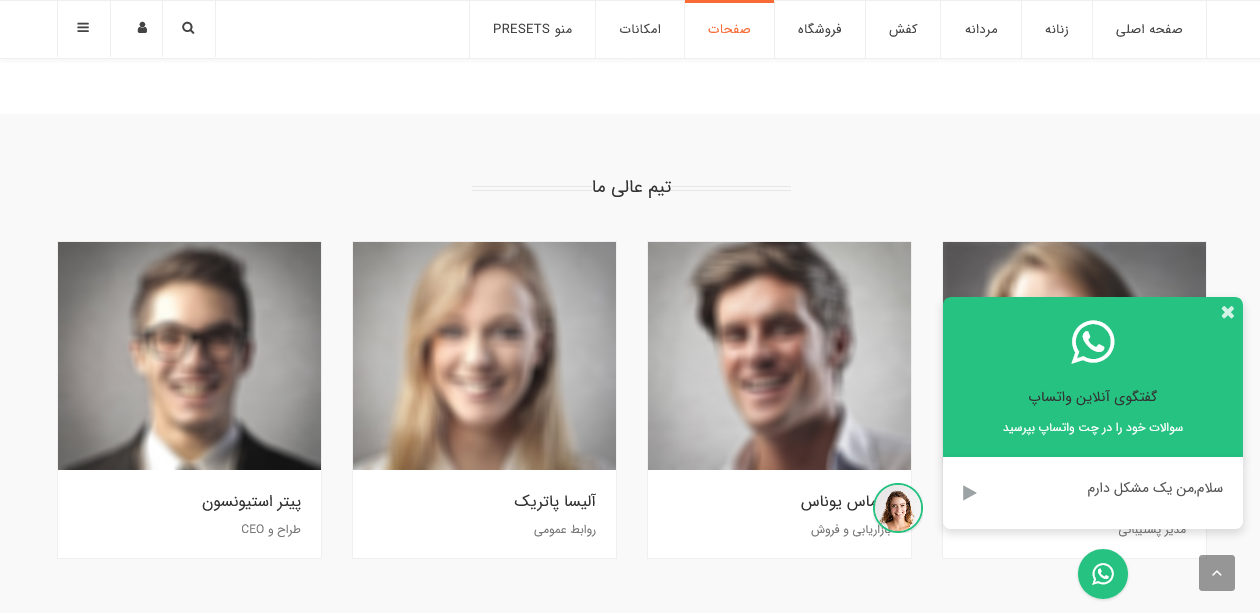Open the کفش menu item
The width and height of the screenshot is (1260, 613).
(x=903, y=29)
